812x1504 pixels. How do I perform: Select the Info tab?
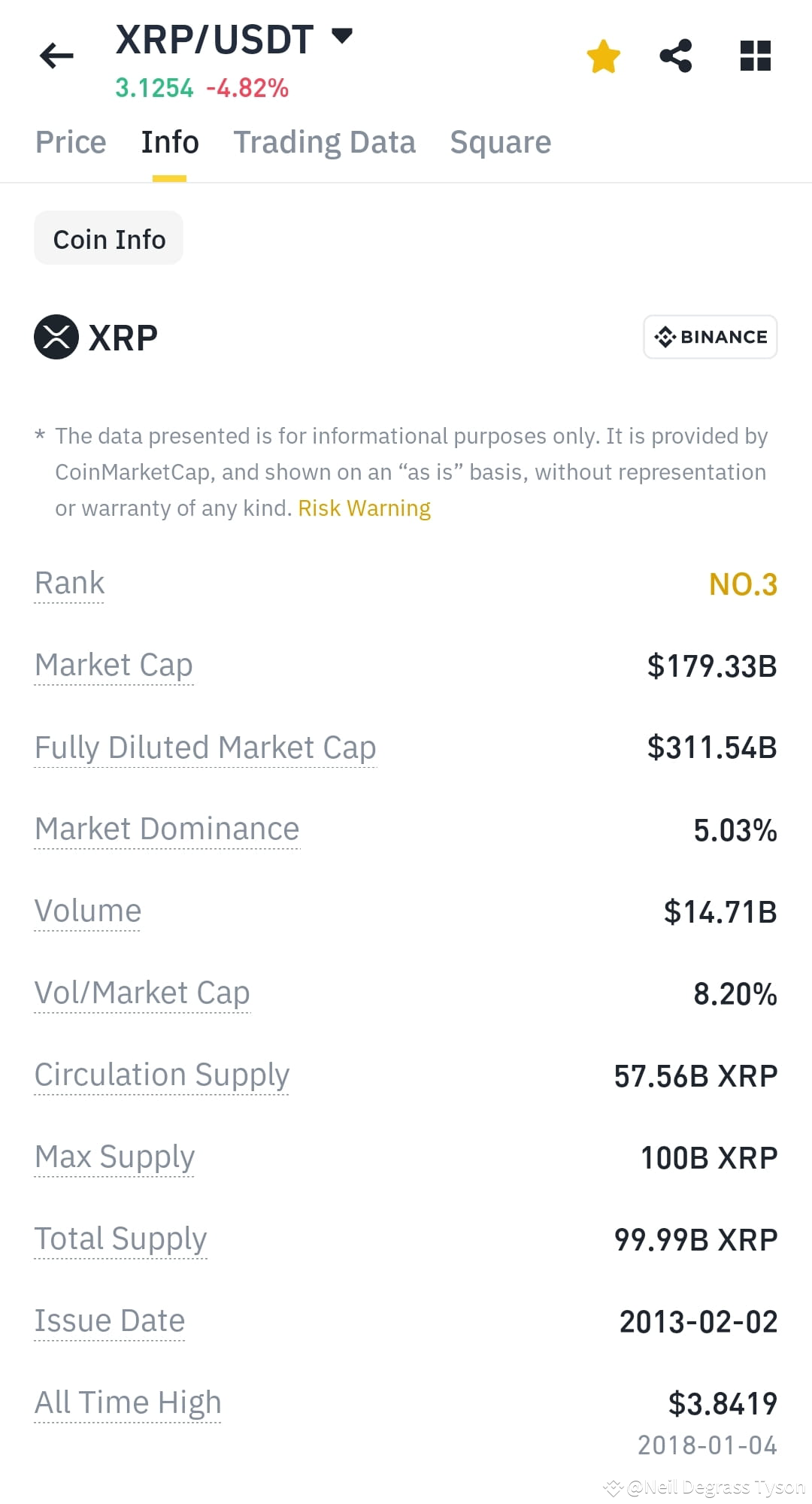coord(170,142)
